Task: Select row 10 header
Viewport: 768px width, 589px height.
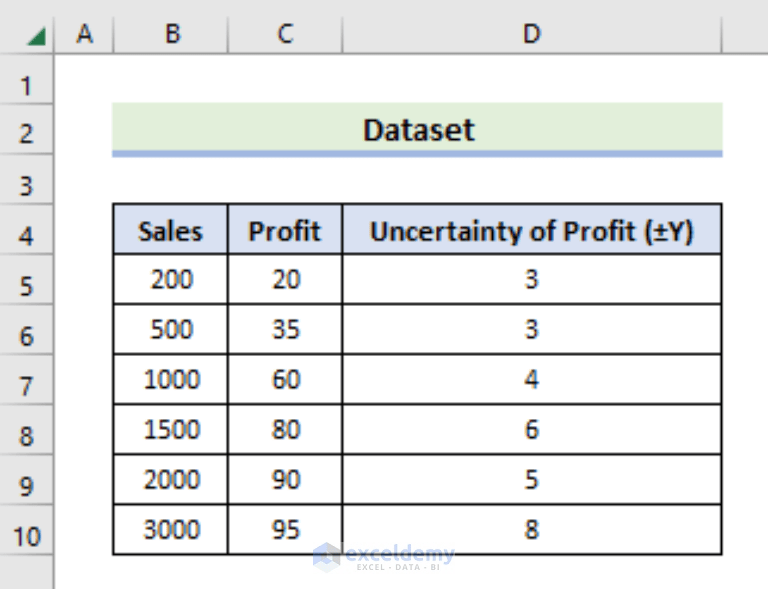Action: (x=27, y=536)
